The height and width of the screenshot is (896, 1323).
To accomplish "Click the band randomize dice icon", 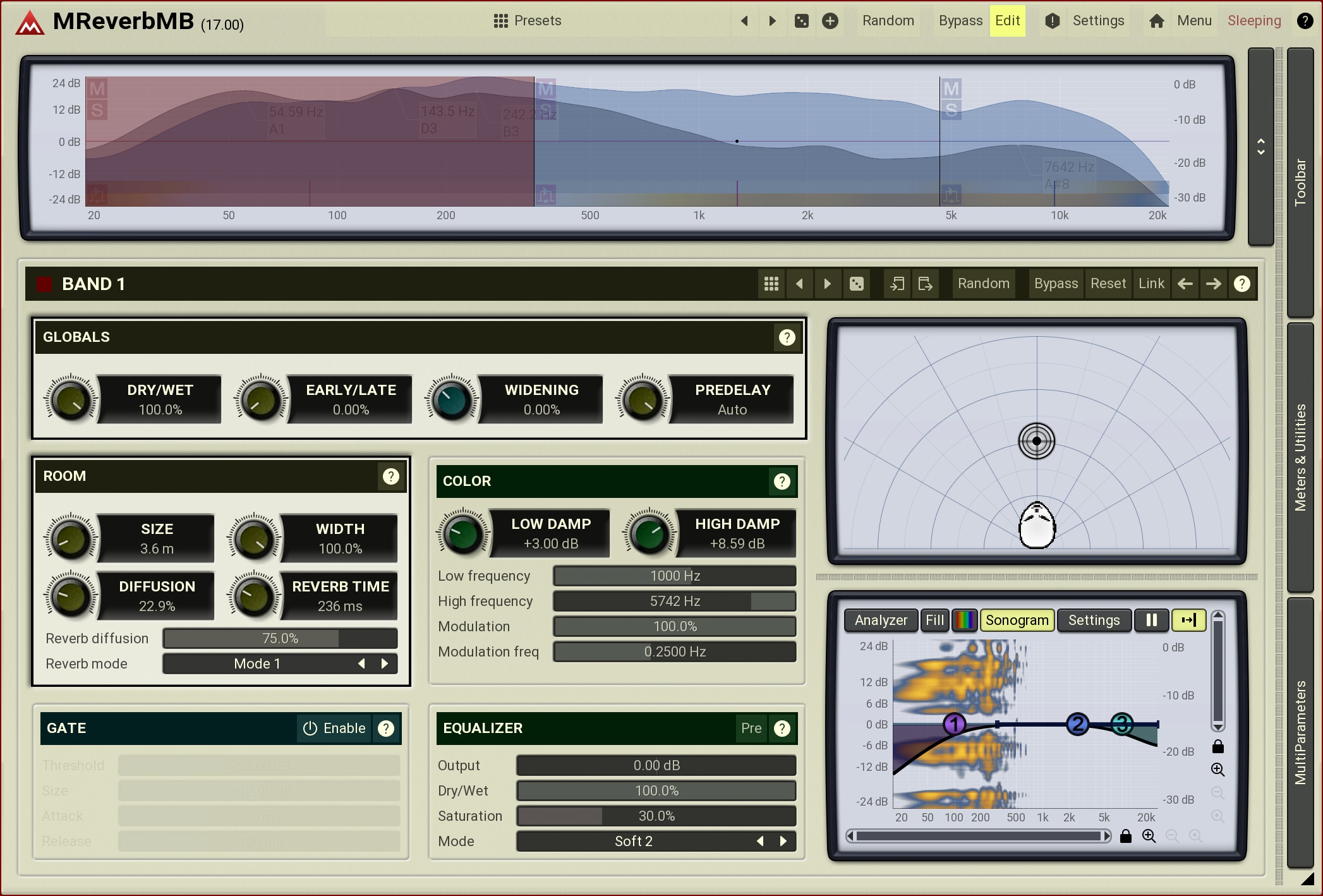I will (x=856, y=284).
